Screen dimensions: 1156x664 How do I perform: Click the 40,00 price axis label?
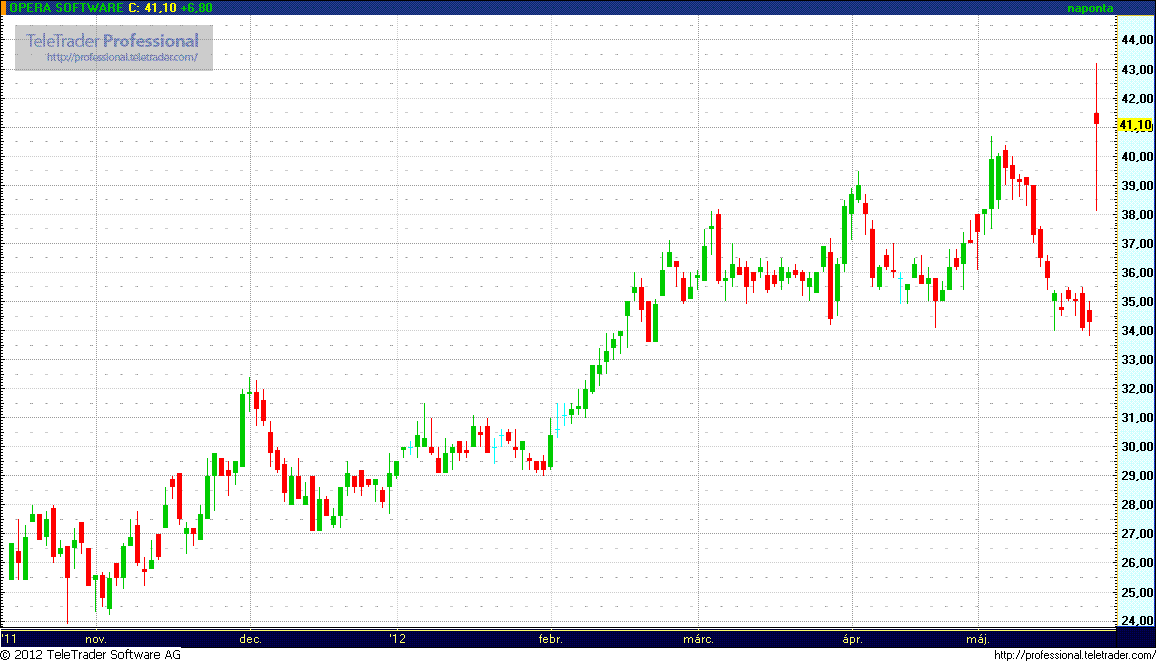point(1137,156)
